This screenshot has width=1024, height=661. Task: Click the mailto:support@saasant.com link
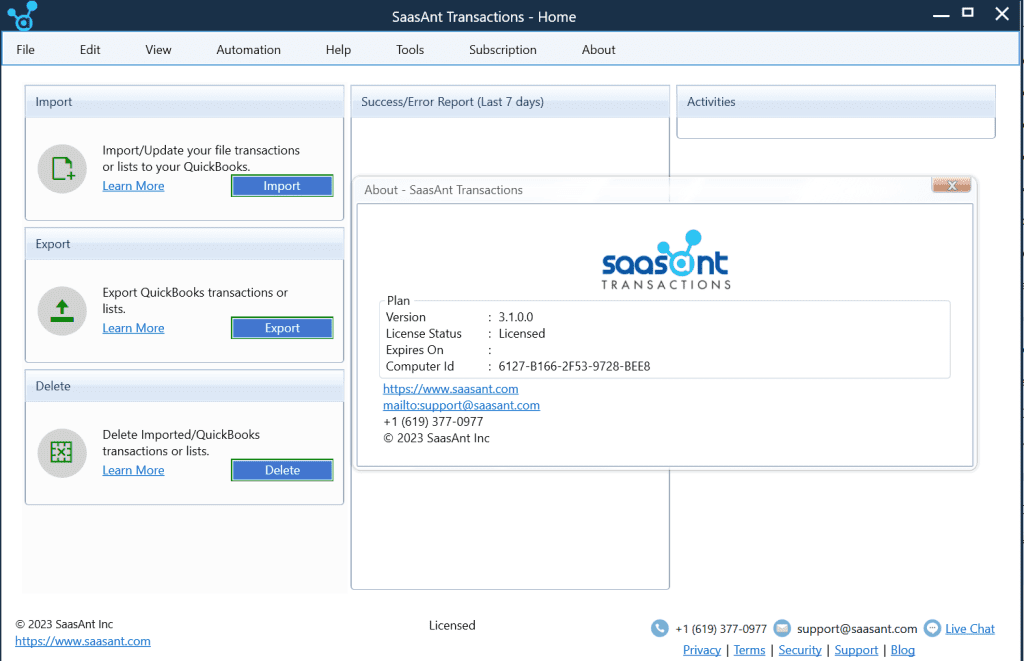[461, 405]
